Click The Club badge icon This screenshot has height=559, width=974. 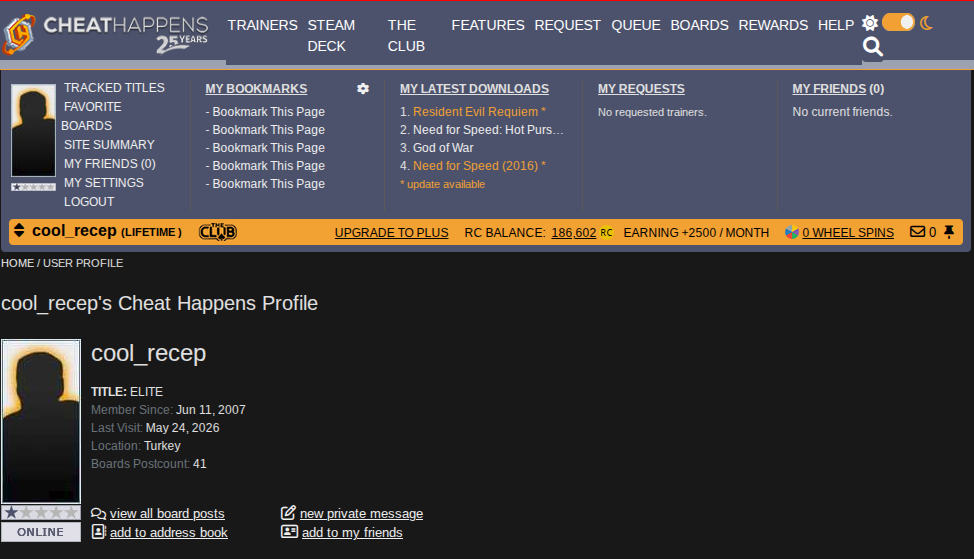click(217, 232)
